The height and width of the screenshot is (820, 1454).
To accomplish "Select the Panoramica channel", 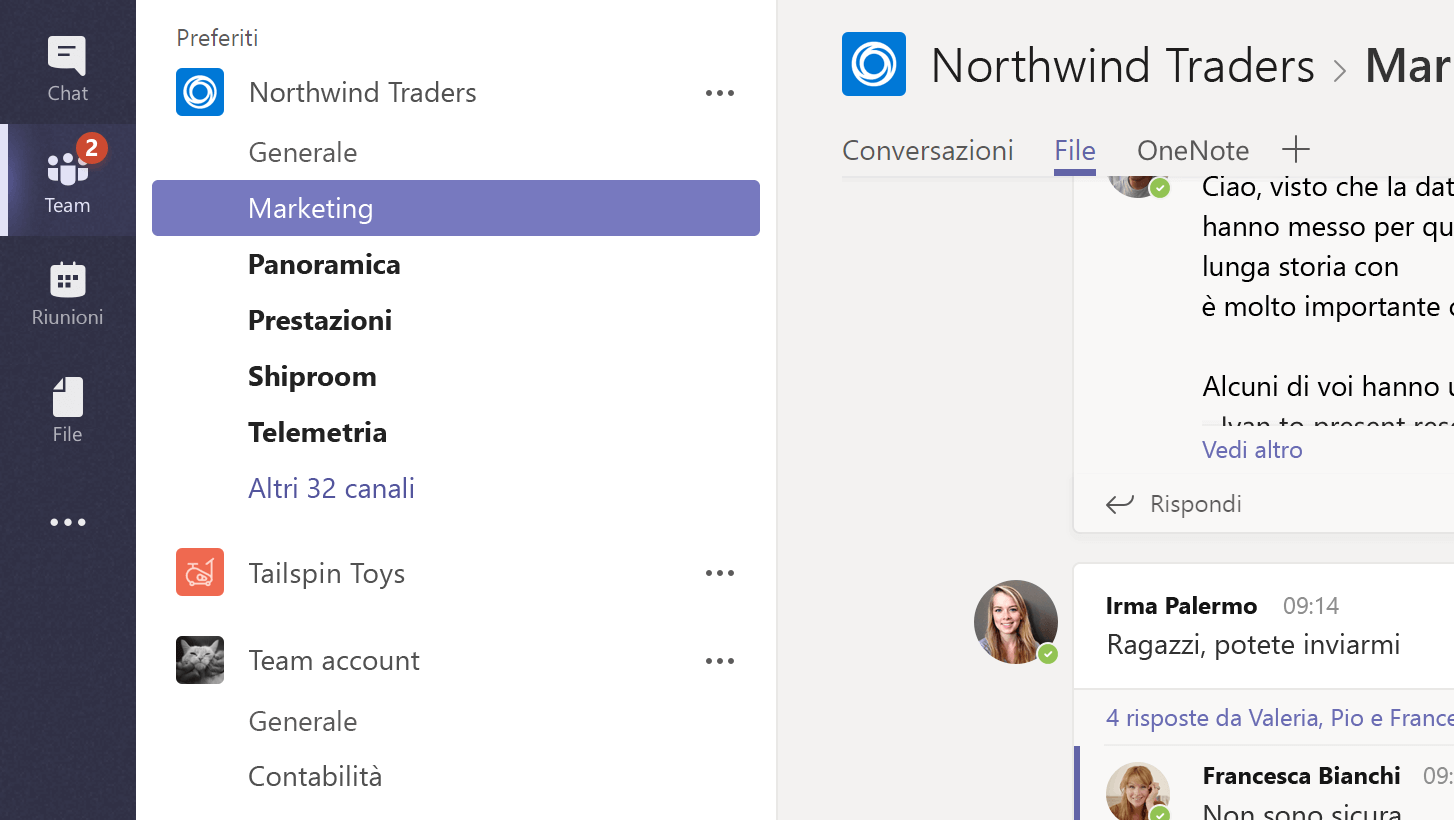I will [324, 264].
